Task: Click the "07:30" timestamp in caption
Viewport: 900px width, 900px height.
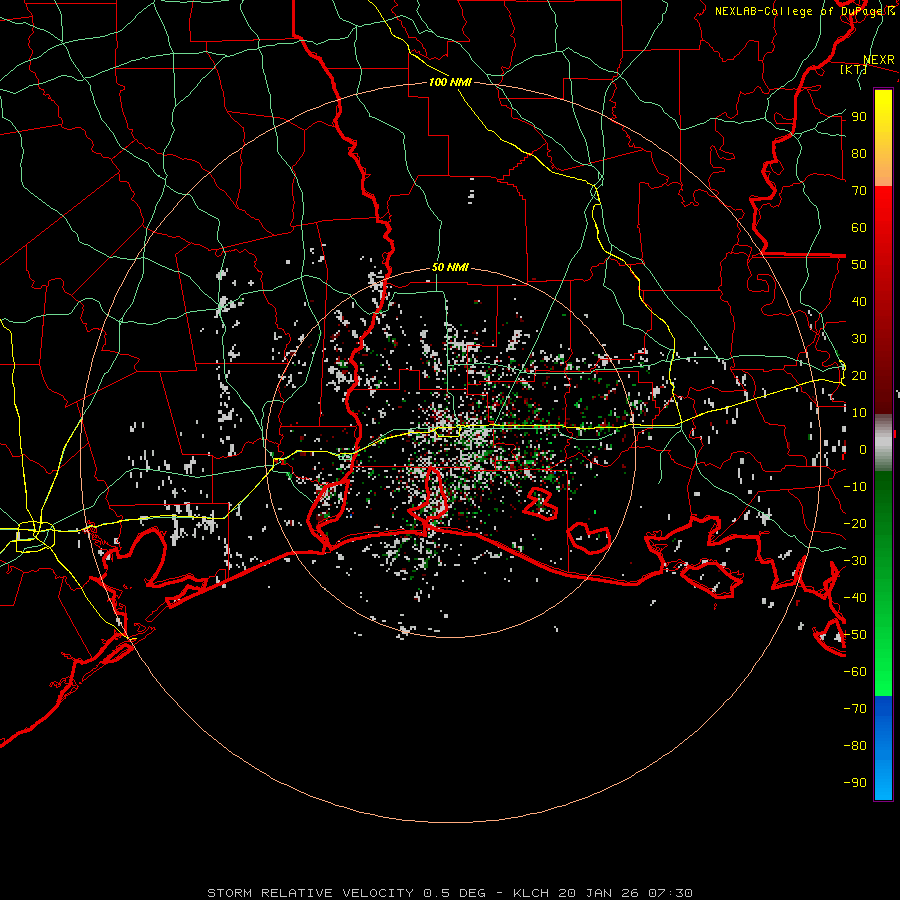Action: pyautogui.click(x=670, y=893)
